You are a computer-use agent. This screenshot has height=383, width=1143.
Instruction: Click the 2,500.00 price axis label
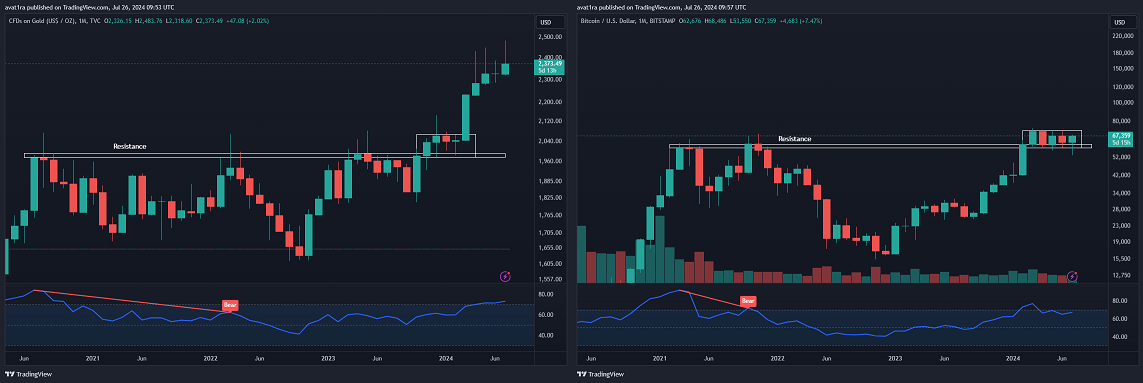click(x=549, y=36)
